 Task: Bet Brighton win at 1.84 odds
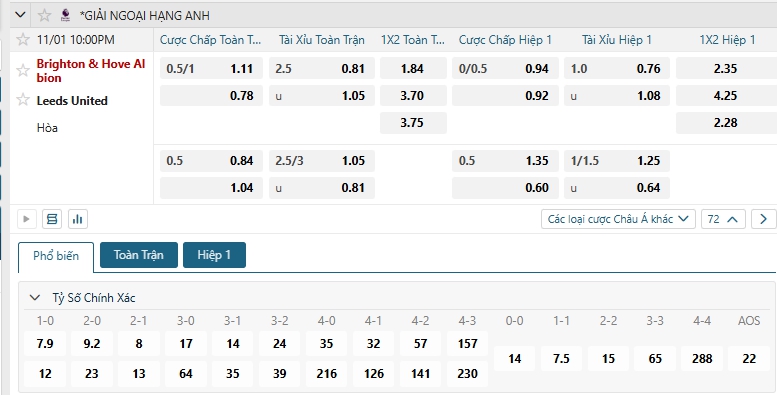point(413,68)
